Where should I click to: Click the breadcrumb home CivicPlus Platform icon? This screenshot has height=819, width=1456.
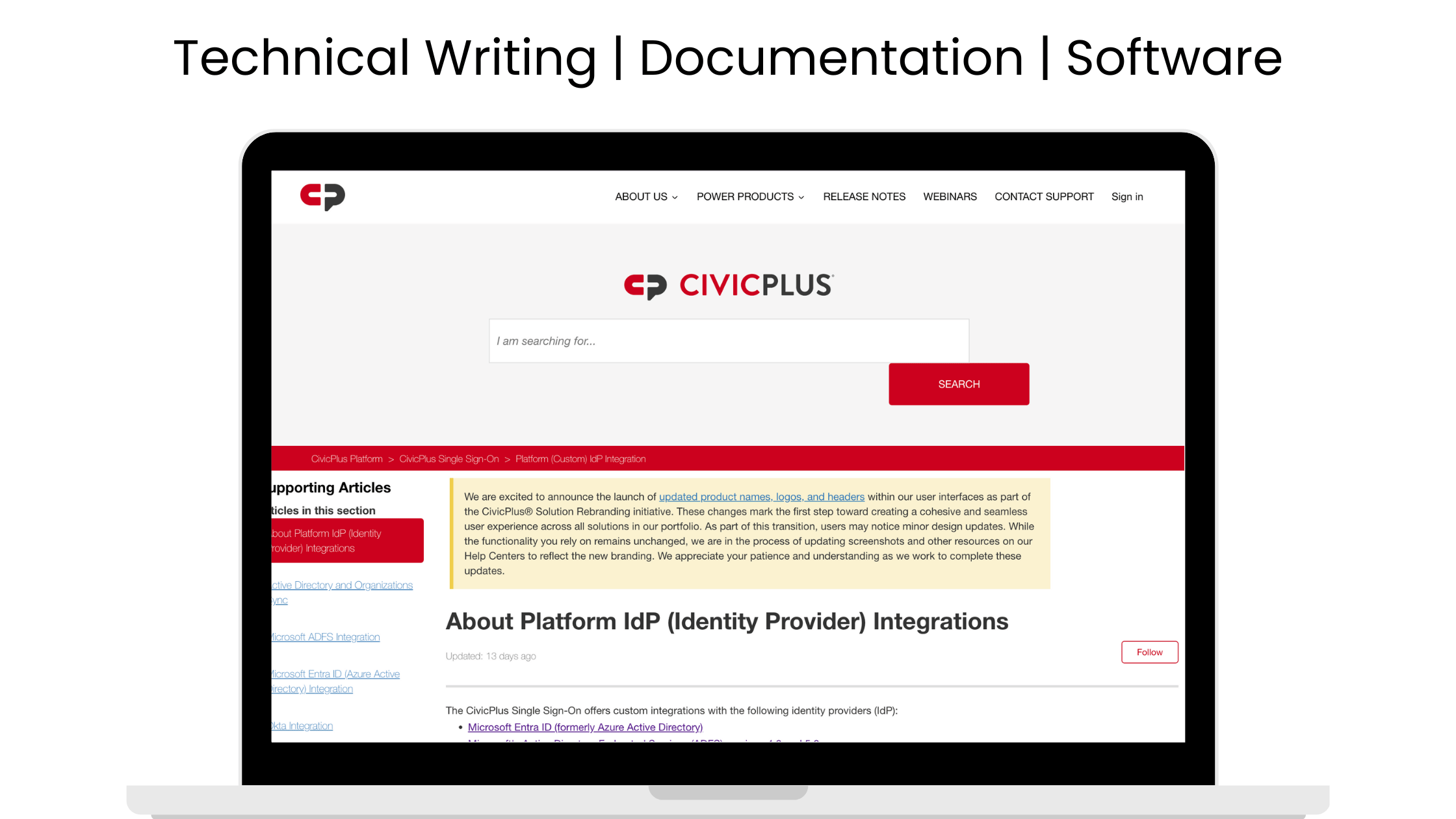click(x=346, y=458)
